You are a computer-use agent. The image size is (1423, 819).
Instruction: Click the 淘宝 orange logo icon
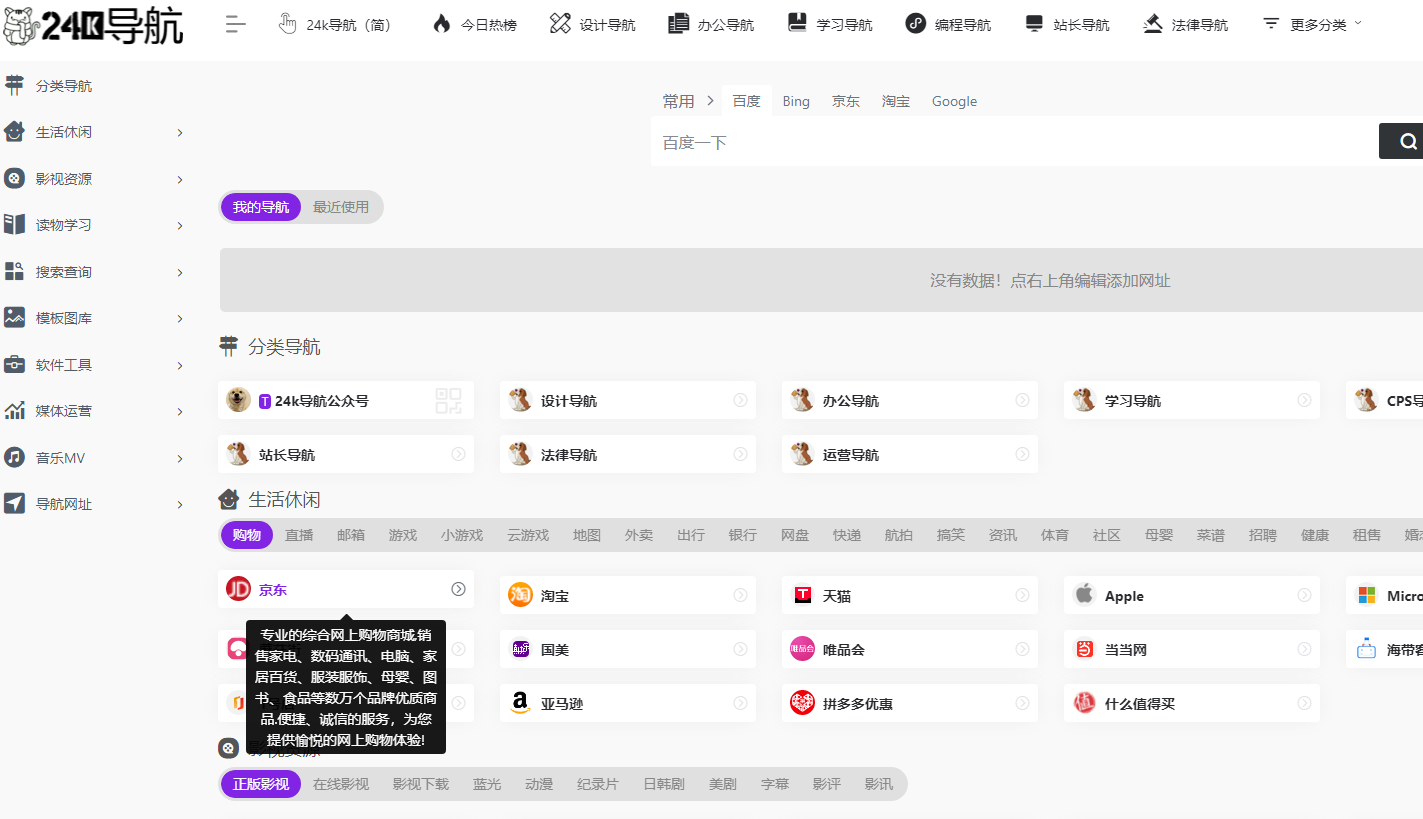point(520,595)
